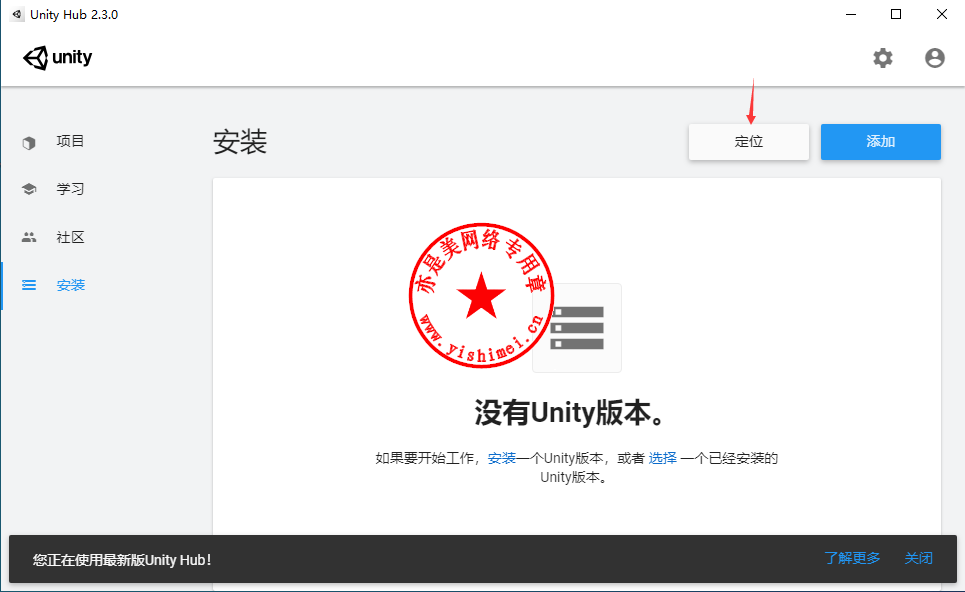Image resolution: width=965 pixels, height=592 pixels.
Task: Click the 选择 link in description
Action: coord(662,458)
